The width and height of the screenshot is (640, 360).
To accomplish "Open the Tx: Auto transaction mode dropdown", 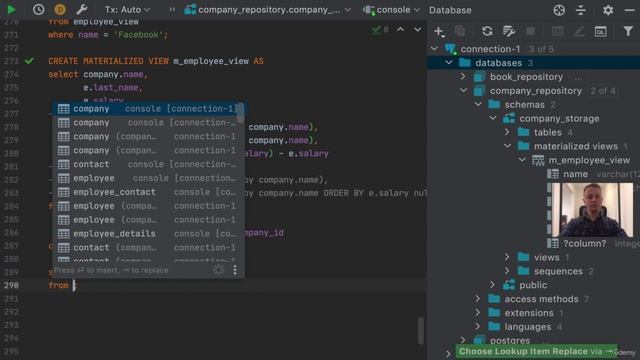I will (x=127, y=9).
